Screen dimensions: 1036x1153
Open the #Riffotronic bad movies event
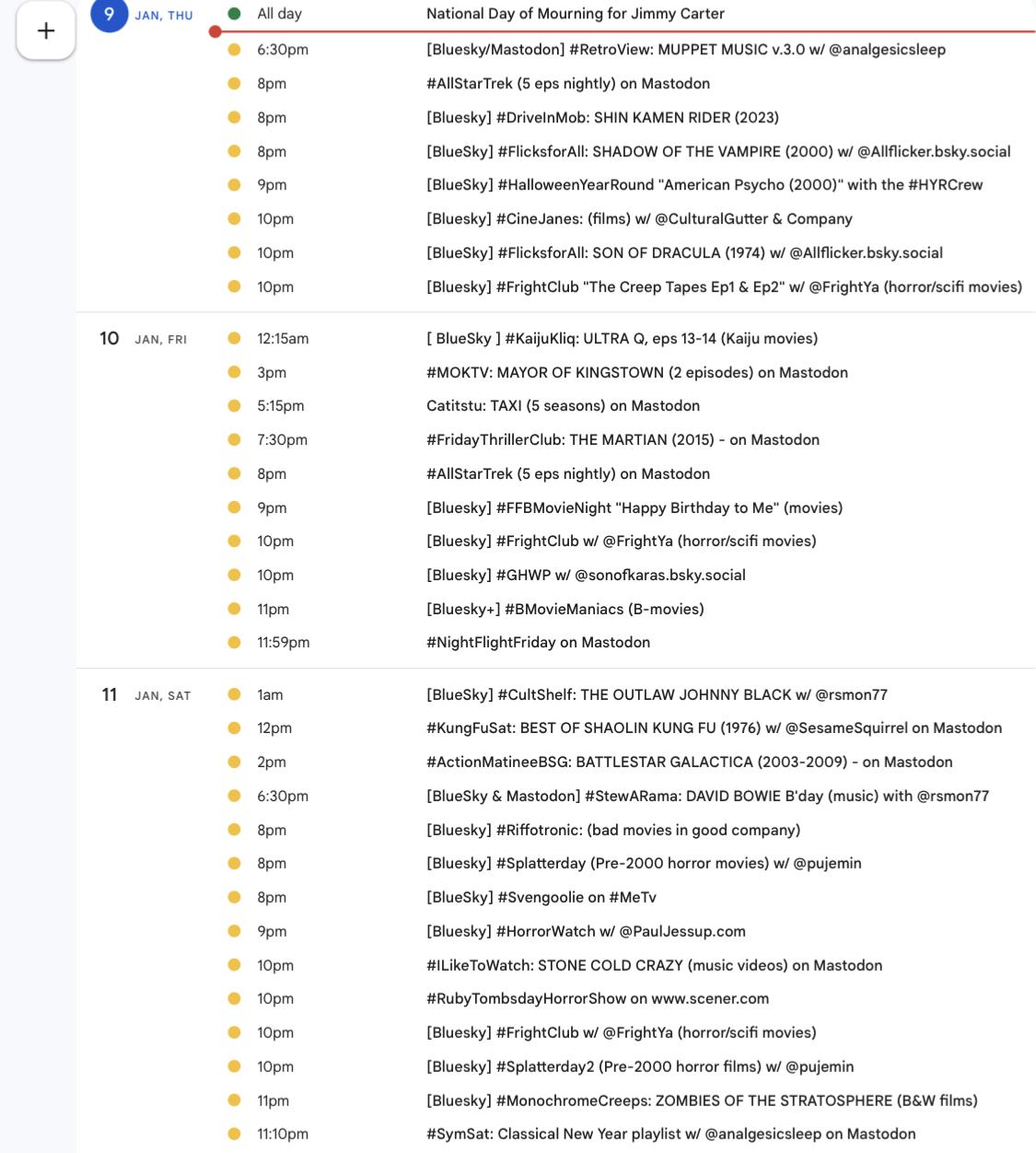click(x=613, y=831)
